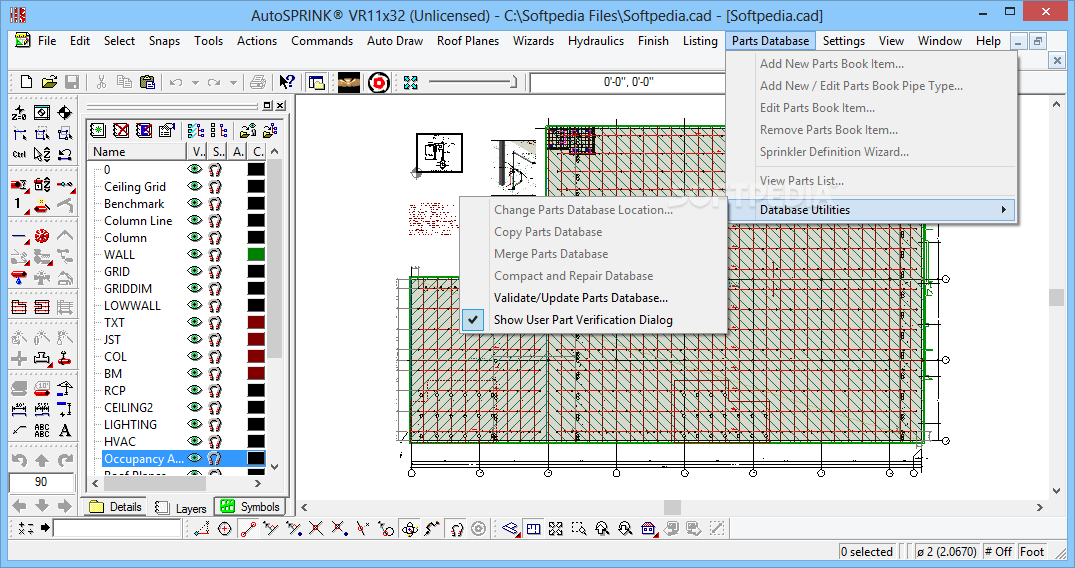Click the delete layer red X icon
The width and height of the screenshot is (1075, 568).
(x=121, y=130)
